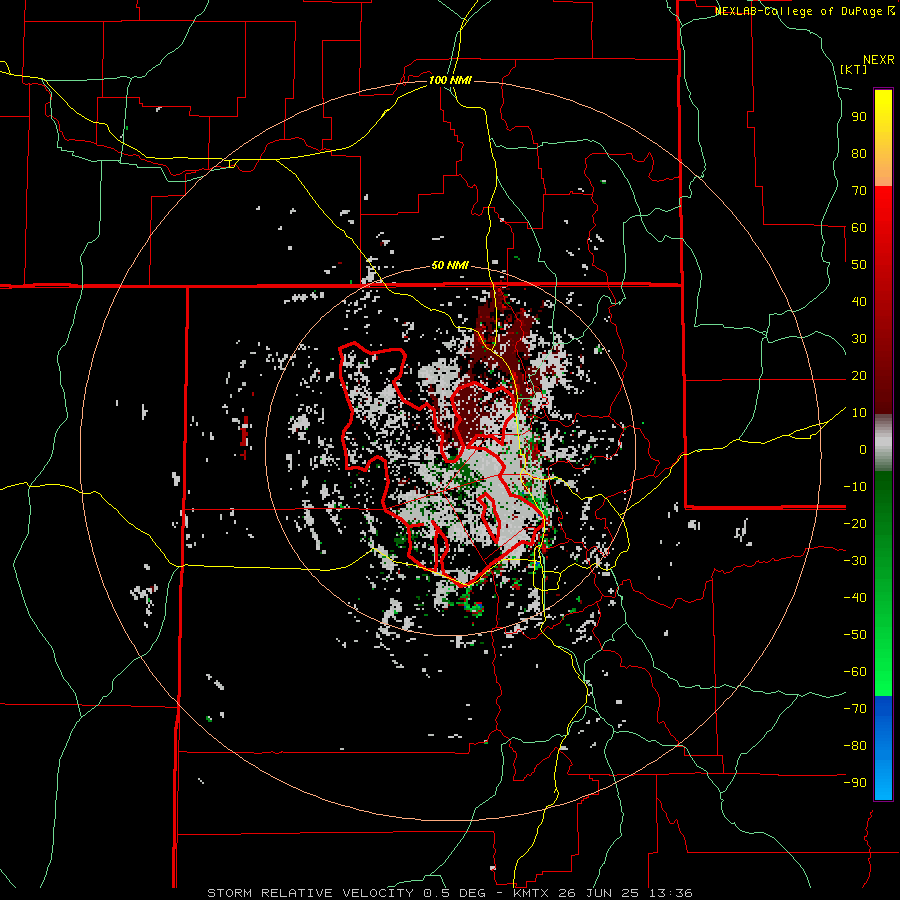
Task: Click the "40" value on the velocity scale
Action: point(859,301)
